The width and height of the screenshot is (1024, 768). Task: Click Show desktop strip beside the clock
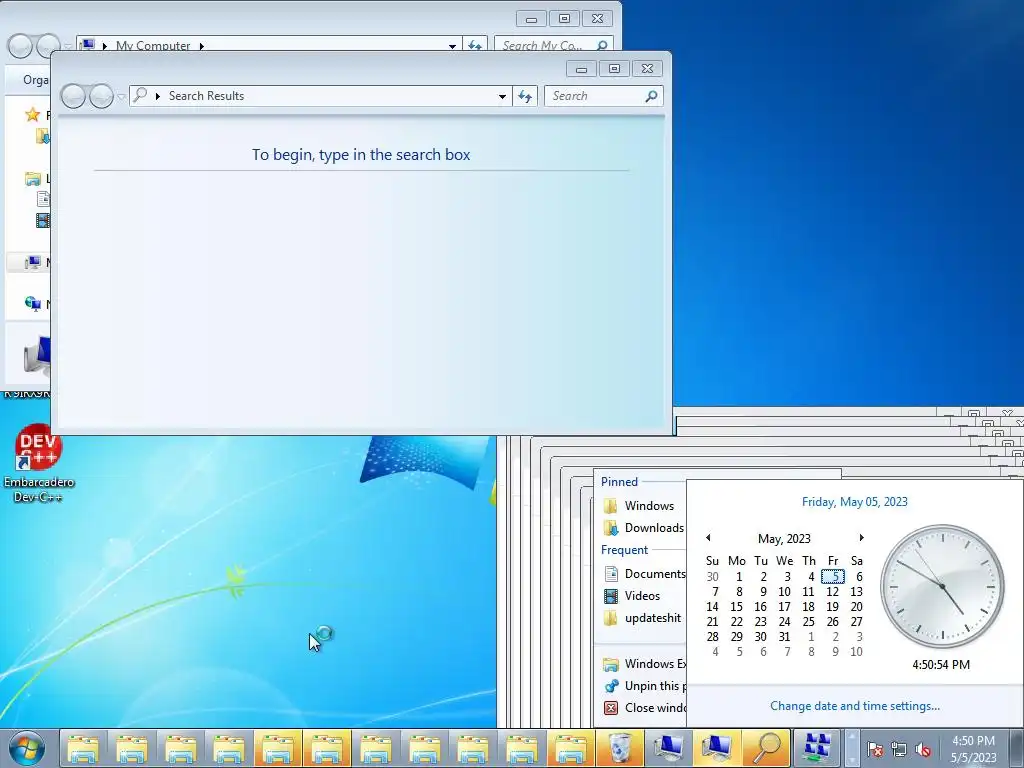(x=1017, y=748)
